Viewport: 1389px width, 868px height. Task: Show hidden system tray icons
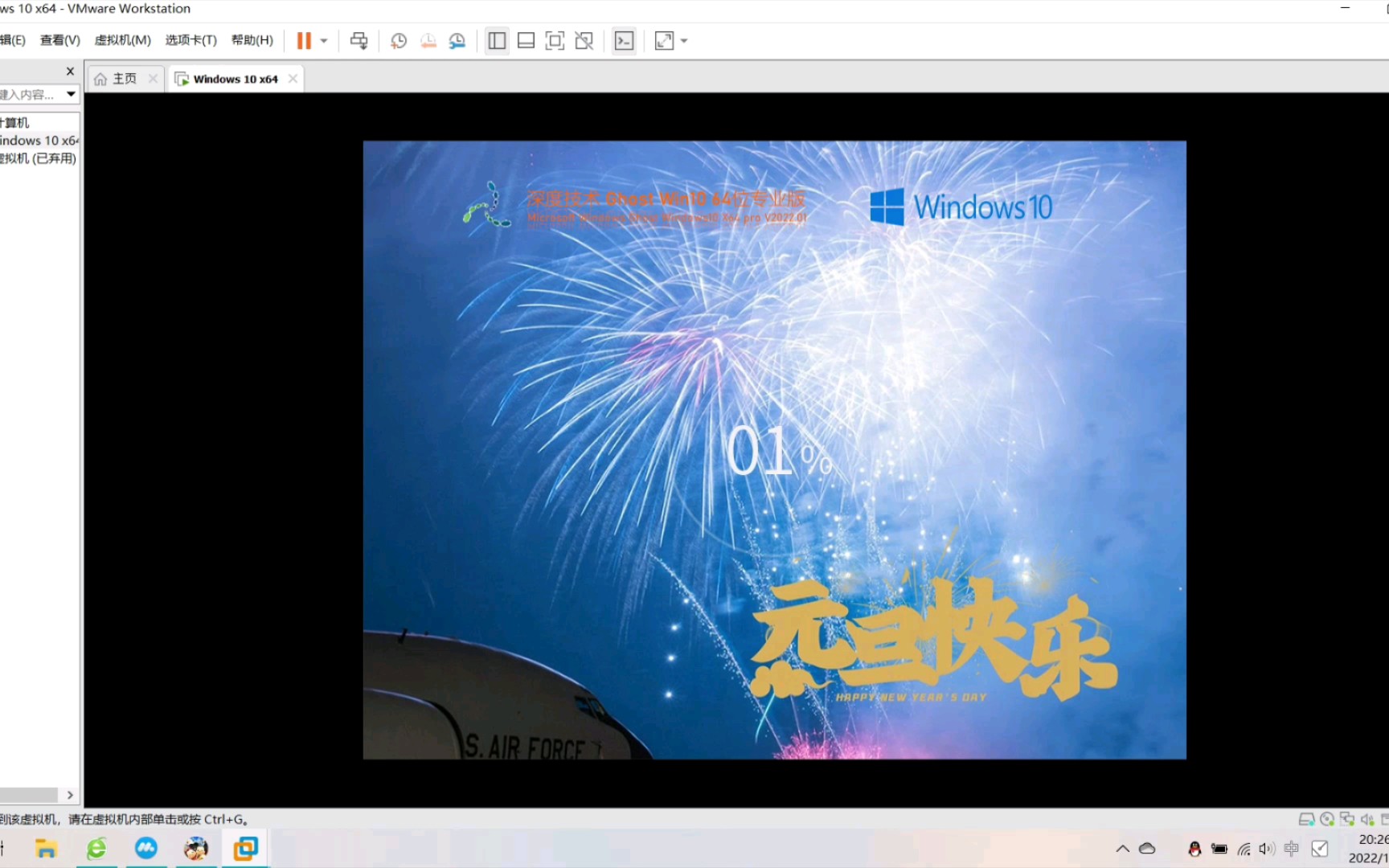coord(1123,849)
